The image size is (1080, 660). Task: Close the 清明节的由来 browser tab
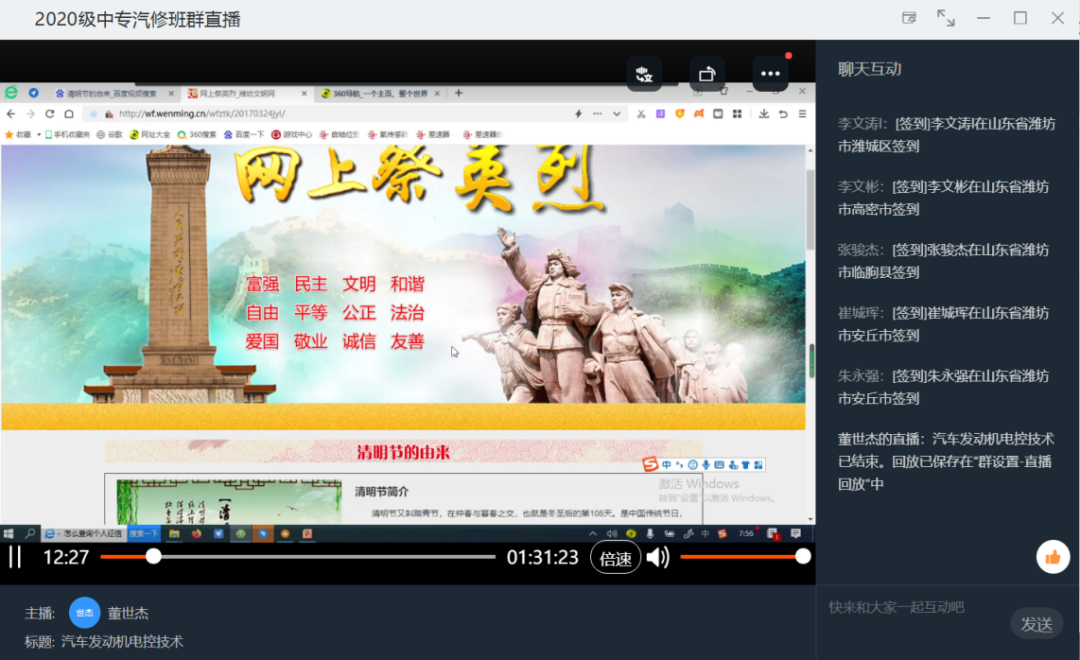coord(171,94)
